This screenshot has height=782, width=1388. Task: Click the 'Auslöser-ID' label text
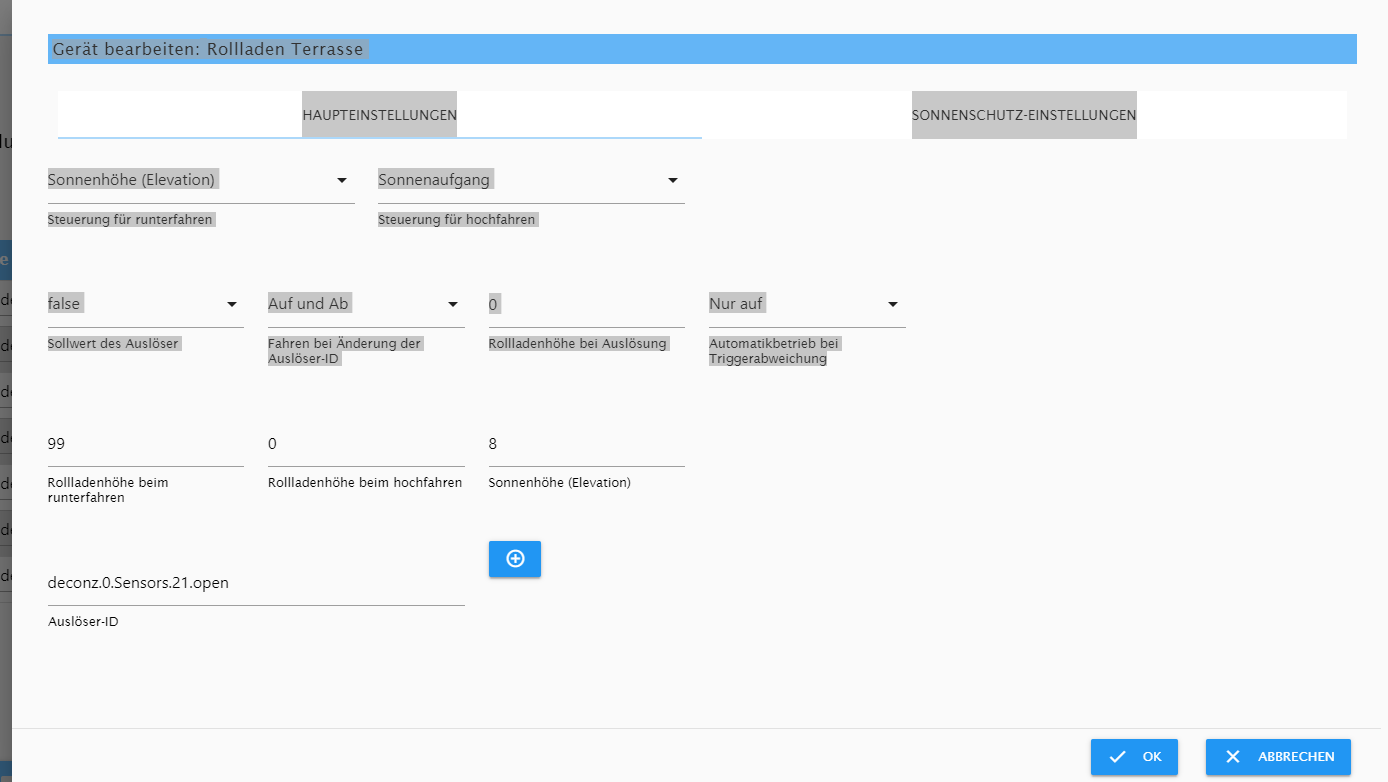(x=83, y=622)
